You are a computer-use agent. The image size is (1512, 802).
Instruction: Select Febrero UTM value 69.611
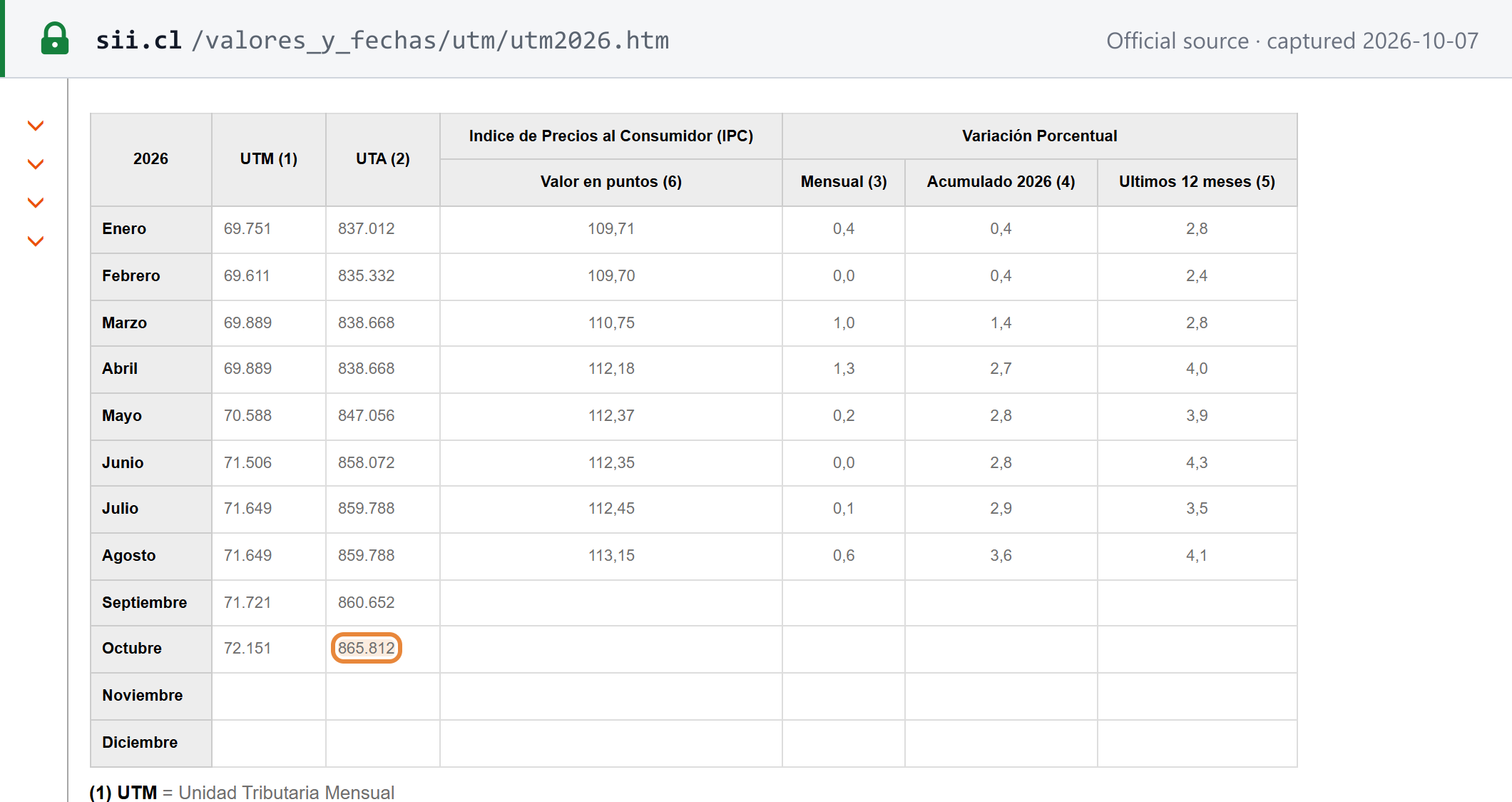tap(247, 275)
